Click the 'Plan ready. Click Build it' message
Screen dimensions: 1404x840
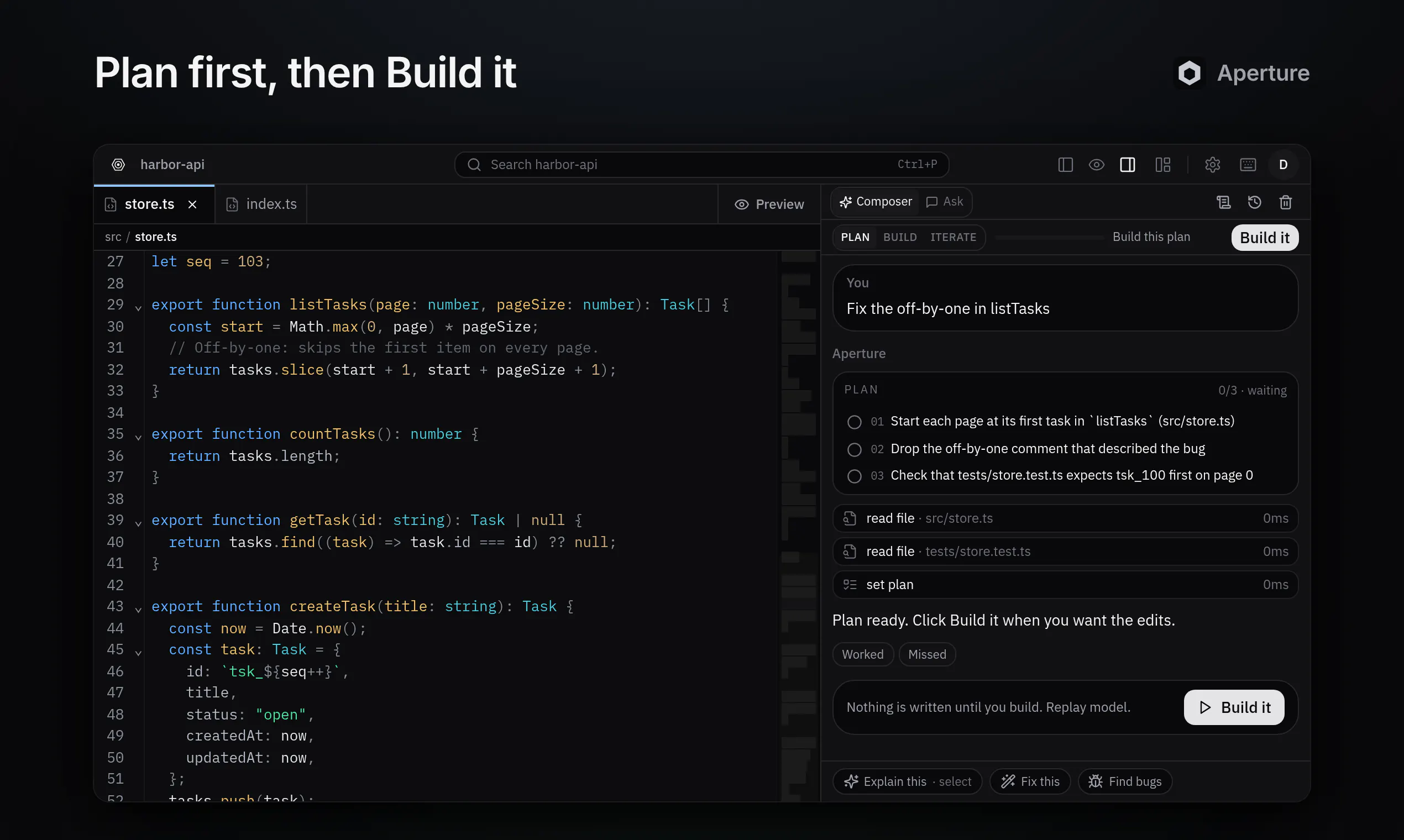(1003, 621)
